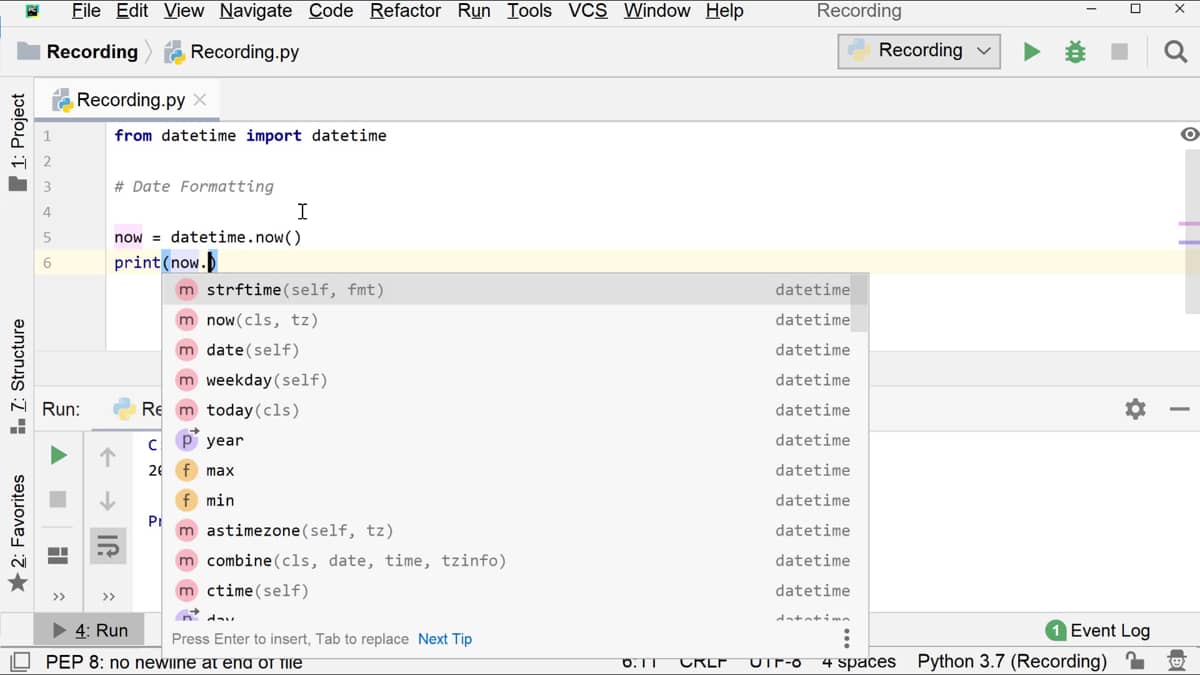Open the Window menu
This screenshot has height=675, width=1200.
tap(657, 11)
